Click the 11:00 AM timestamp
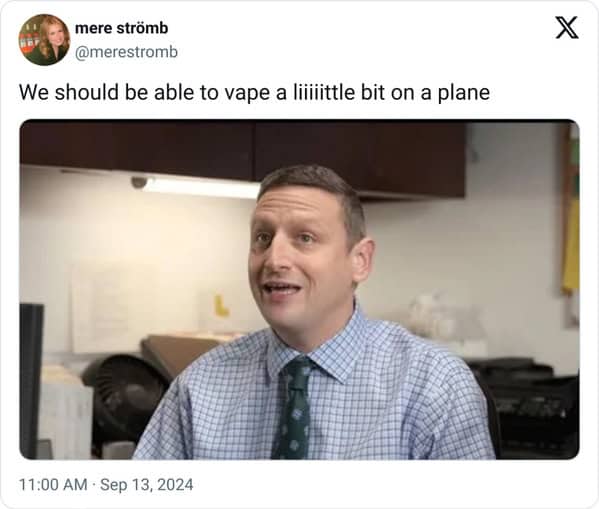599x509 pixels. (x=53, y=485)
